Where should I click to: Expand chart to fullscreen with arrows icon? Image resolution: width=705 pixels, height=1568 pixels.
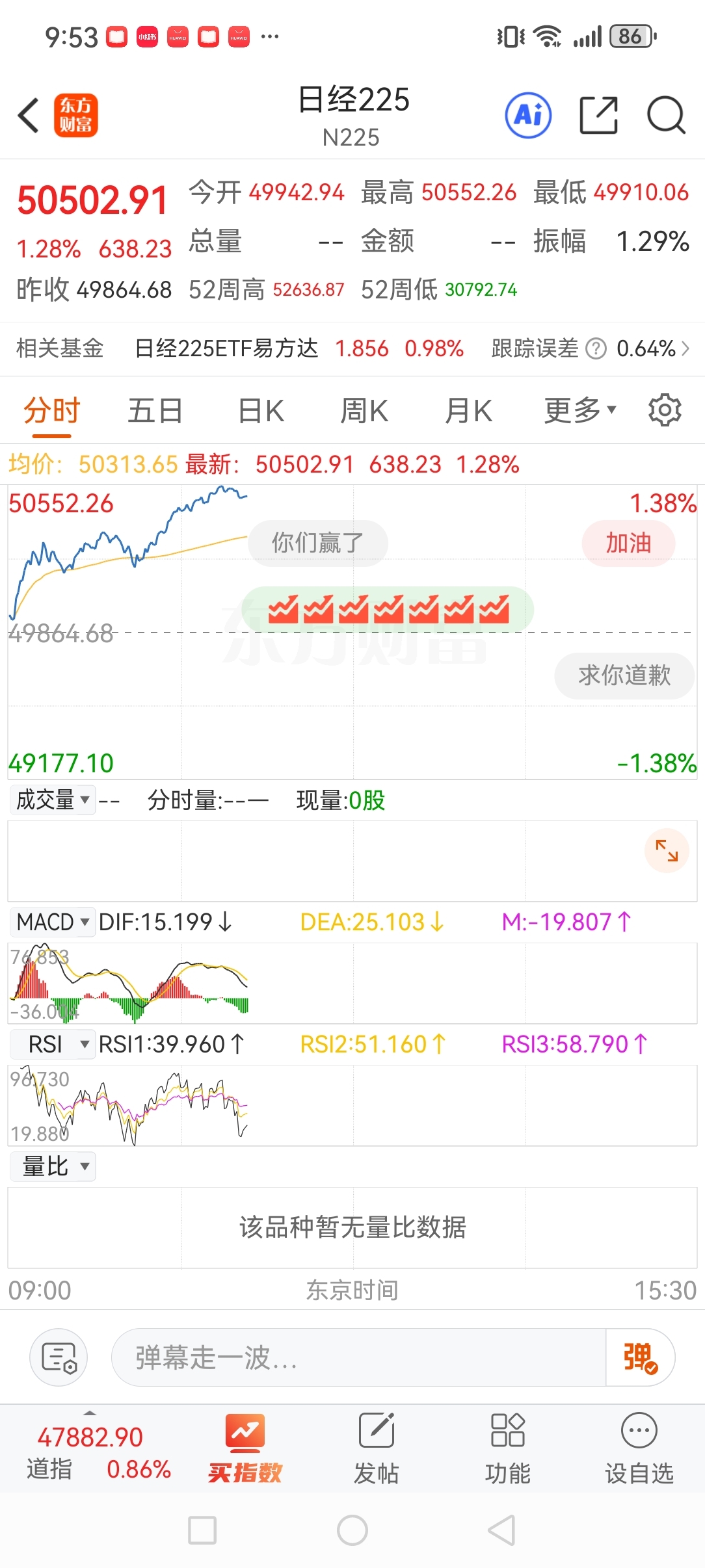tap(667, 850)
